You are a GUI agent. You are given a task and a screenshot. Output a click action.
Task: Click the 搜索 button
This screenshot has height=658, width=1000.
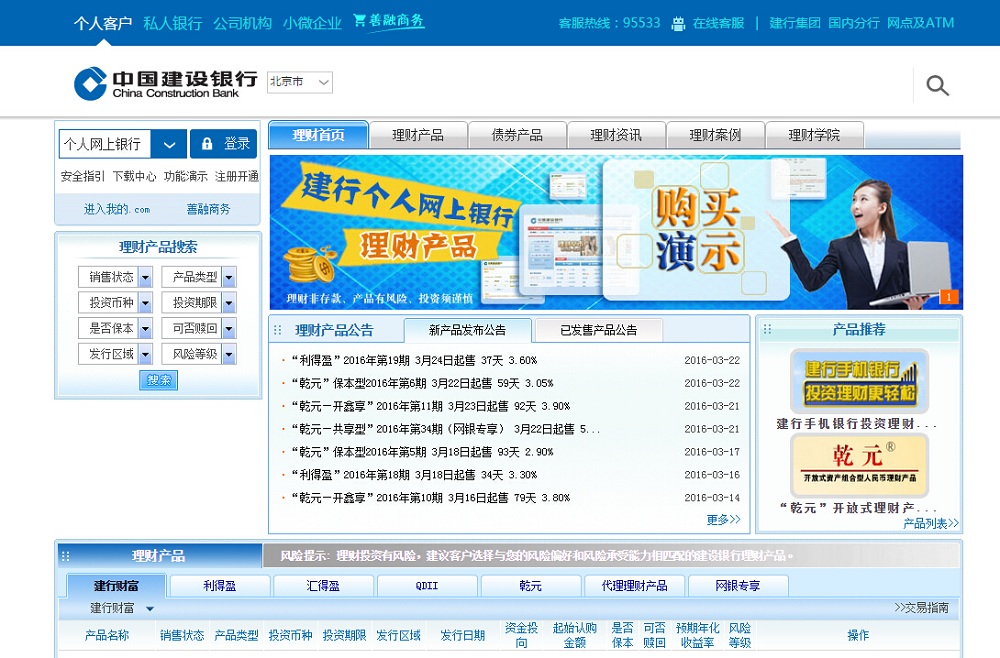pyautogui.click(x=159, y=380)
